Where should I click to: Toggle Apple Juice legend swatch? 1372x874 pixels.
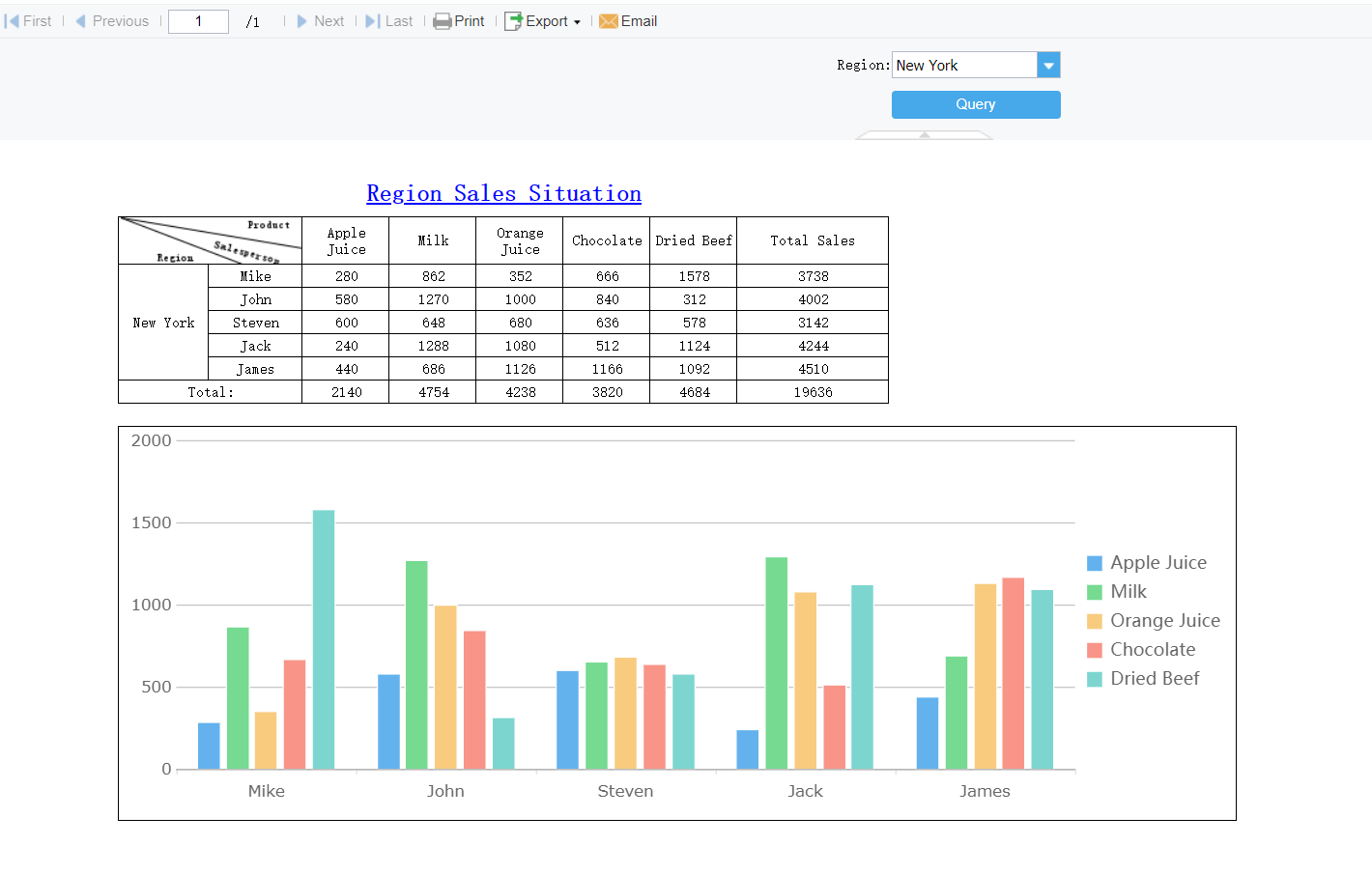pos(1095,563)
